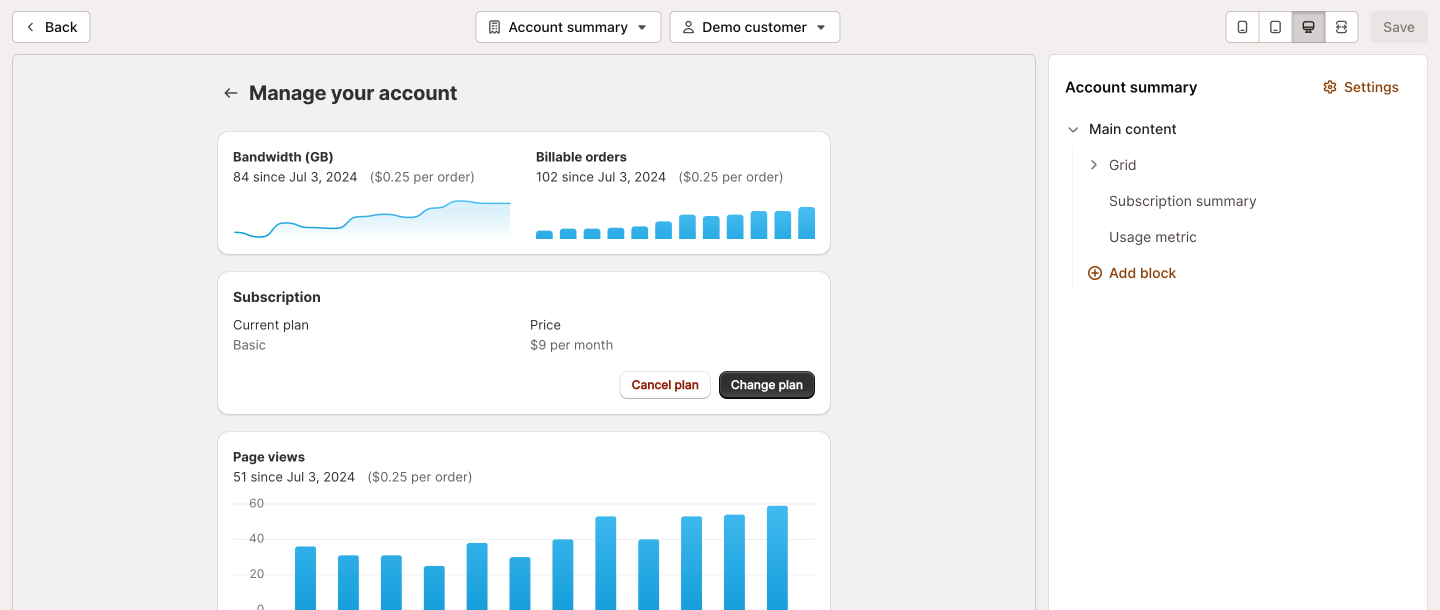Select the Subscription summary block
This screenshot has height=610, width=1440.
coord(1182,201)
